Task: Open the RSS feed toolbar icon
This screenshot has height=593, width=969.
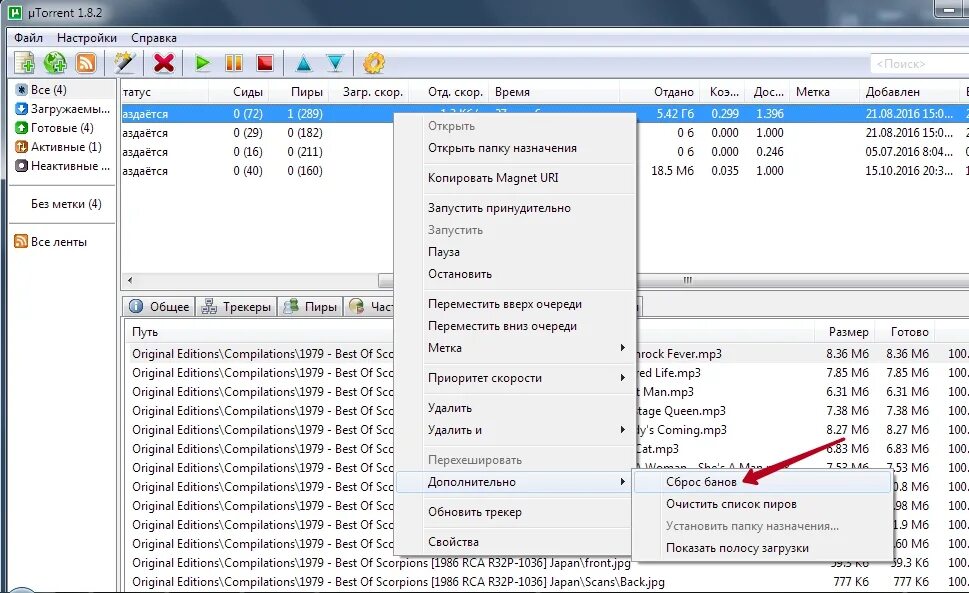Action: tap(86, 63)
